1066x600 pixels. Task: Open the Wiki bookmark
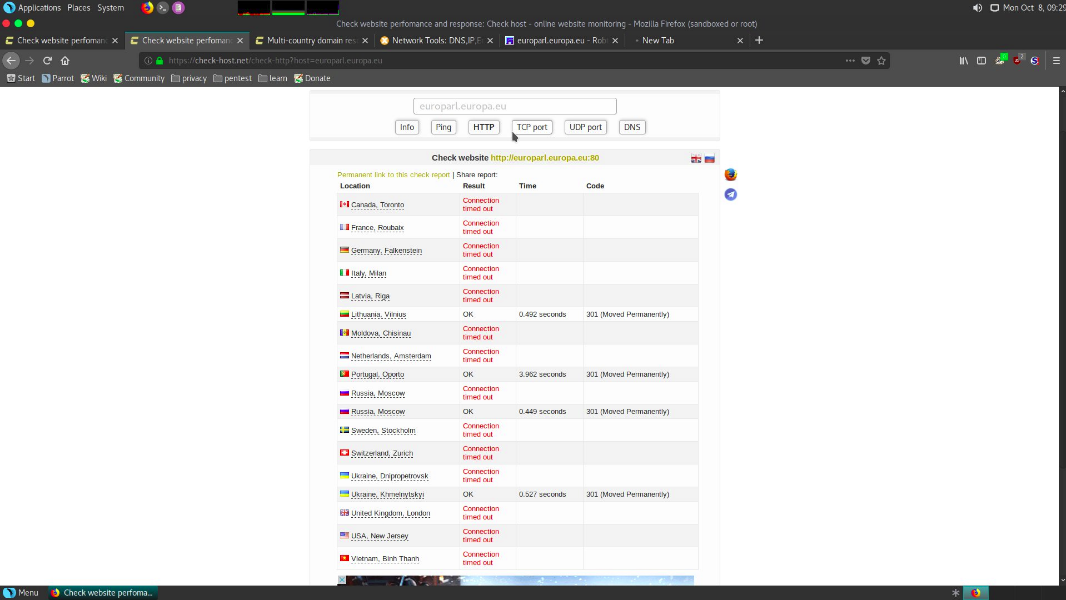pos(94,78)
